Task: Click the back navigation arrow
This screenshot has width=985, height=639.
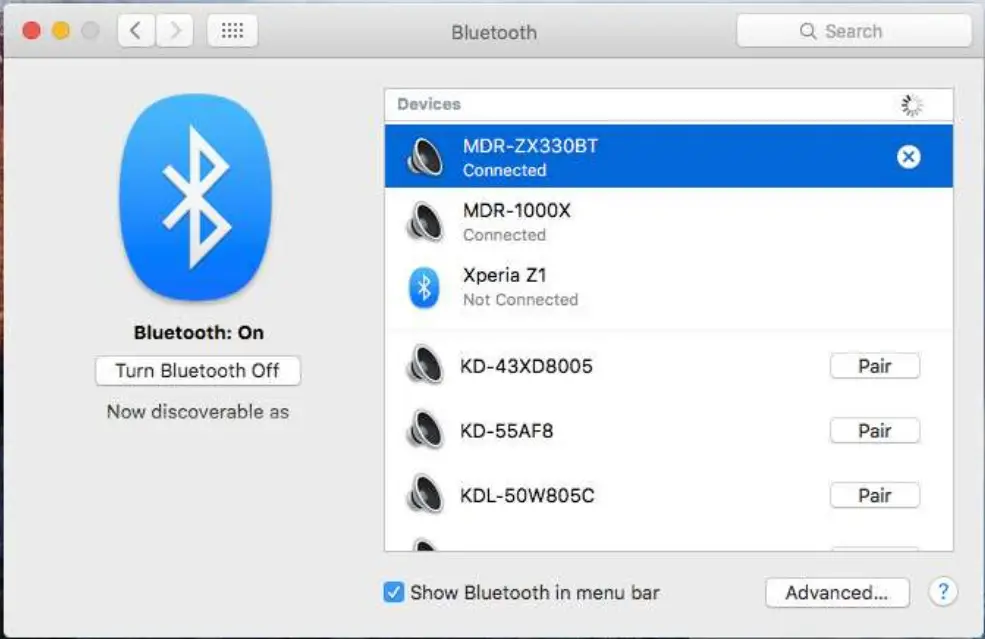Action: pyautogui.click(x=136, y=30)
